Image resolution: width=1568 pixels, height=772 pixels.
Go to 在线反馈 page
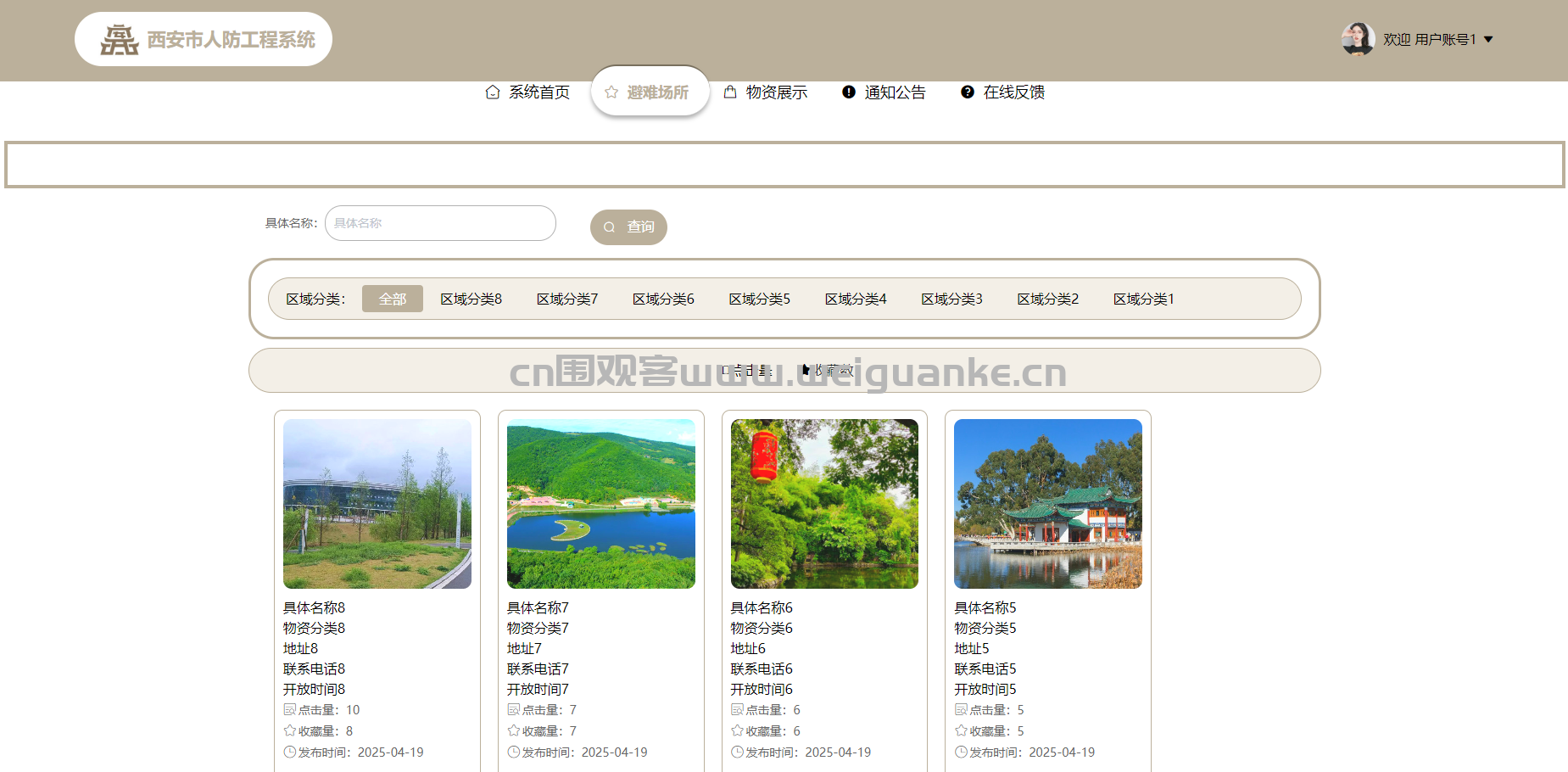coord(1013,92)
